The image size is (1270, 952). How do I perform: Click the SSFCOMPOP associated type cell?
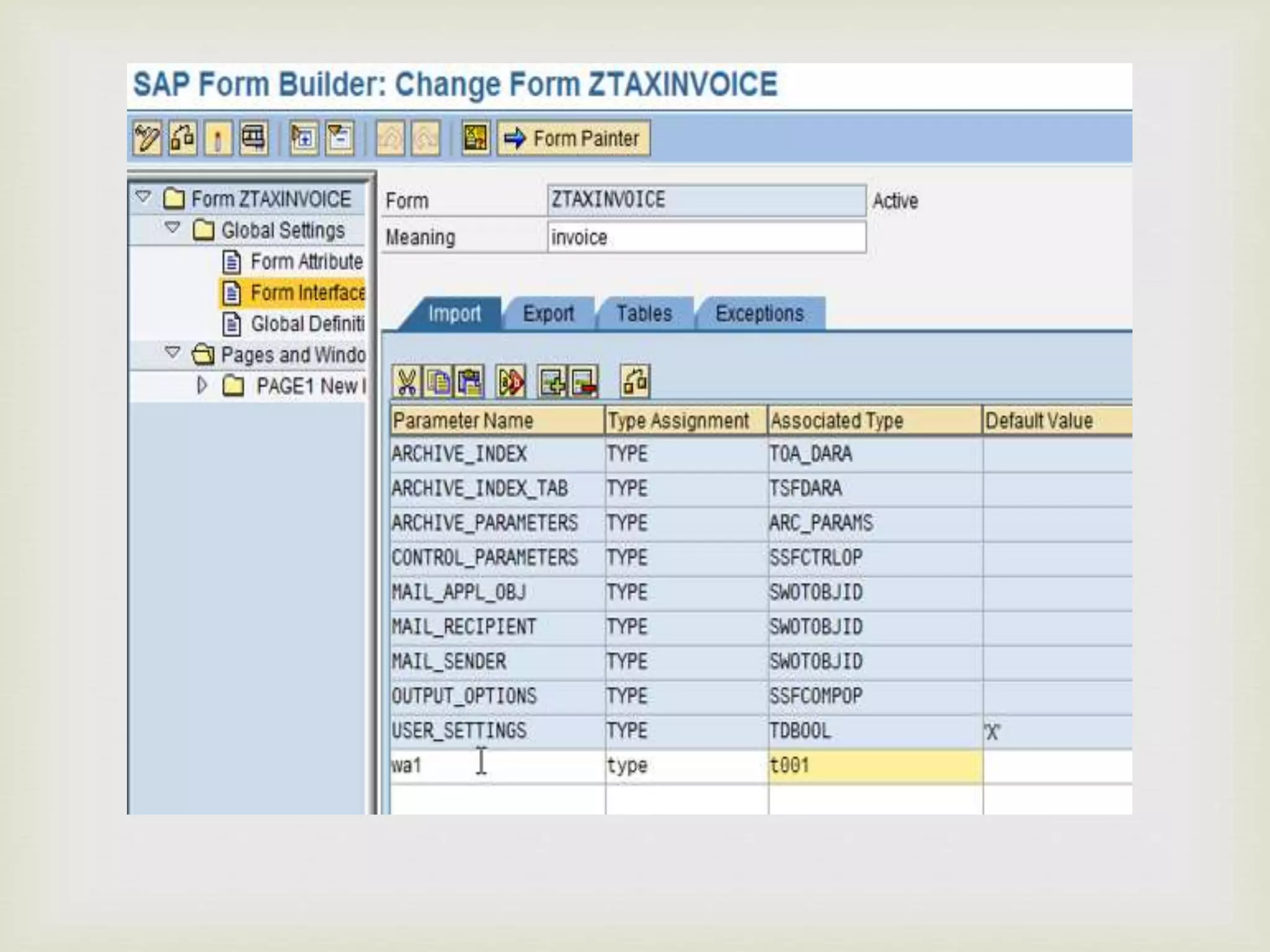point(875,696)
